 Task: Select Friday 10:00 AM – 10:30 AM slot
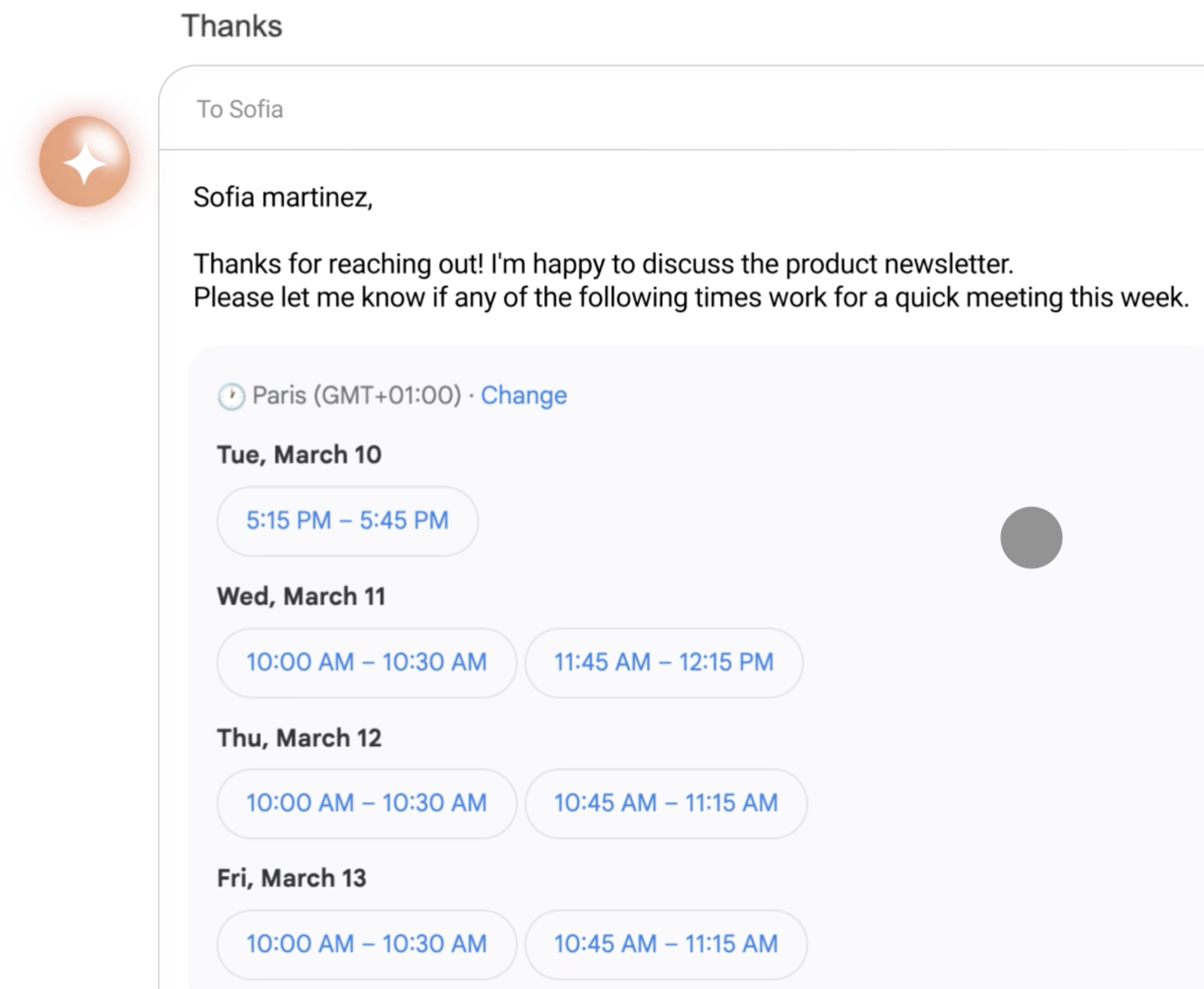pyautogui.click(x=366, y=944)
